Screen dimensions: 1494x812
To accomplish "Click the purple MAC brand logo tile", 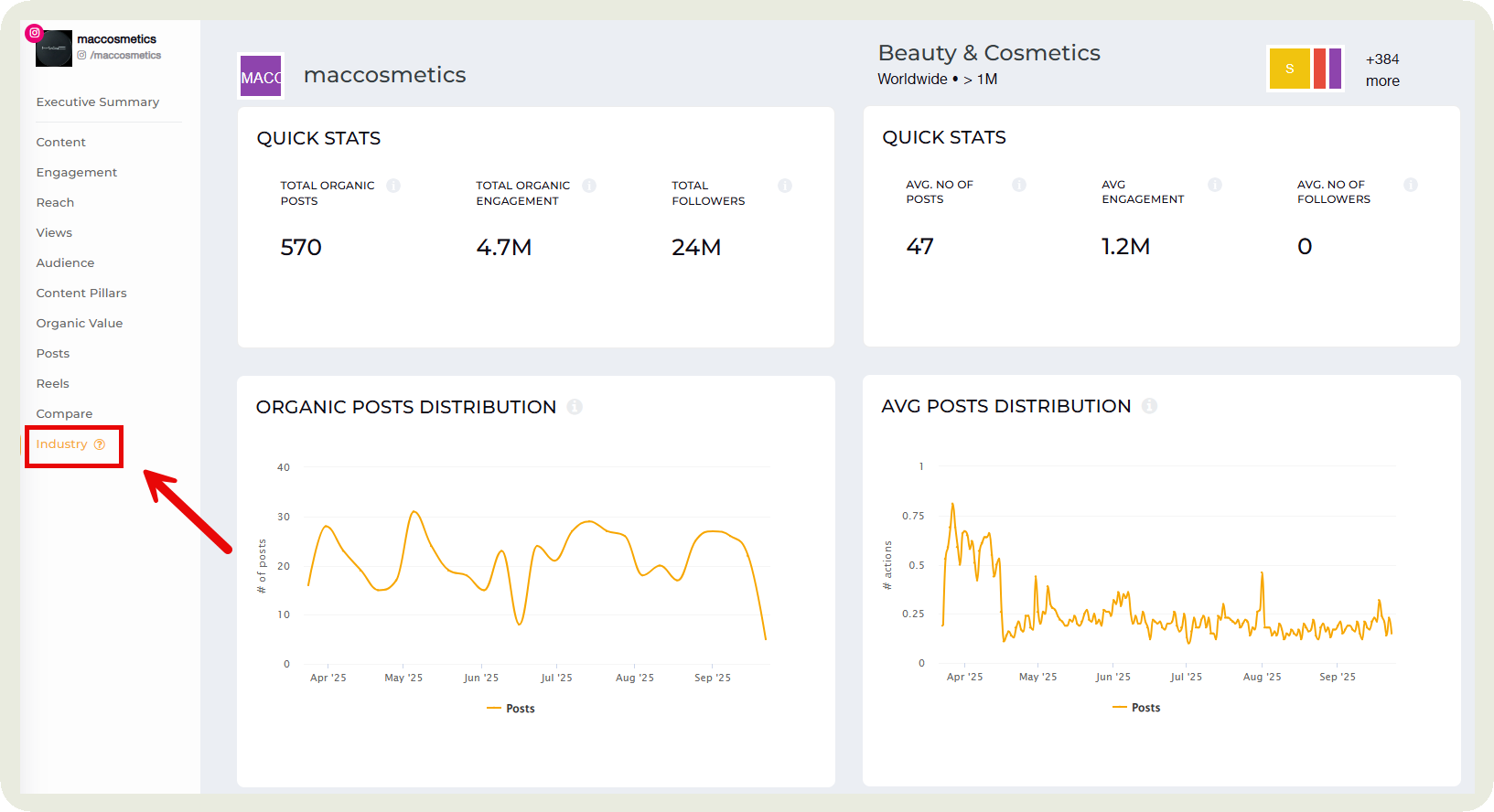I will click(261, 76).
